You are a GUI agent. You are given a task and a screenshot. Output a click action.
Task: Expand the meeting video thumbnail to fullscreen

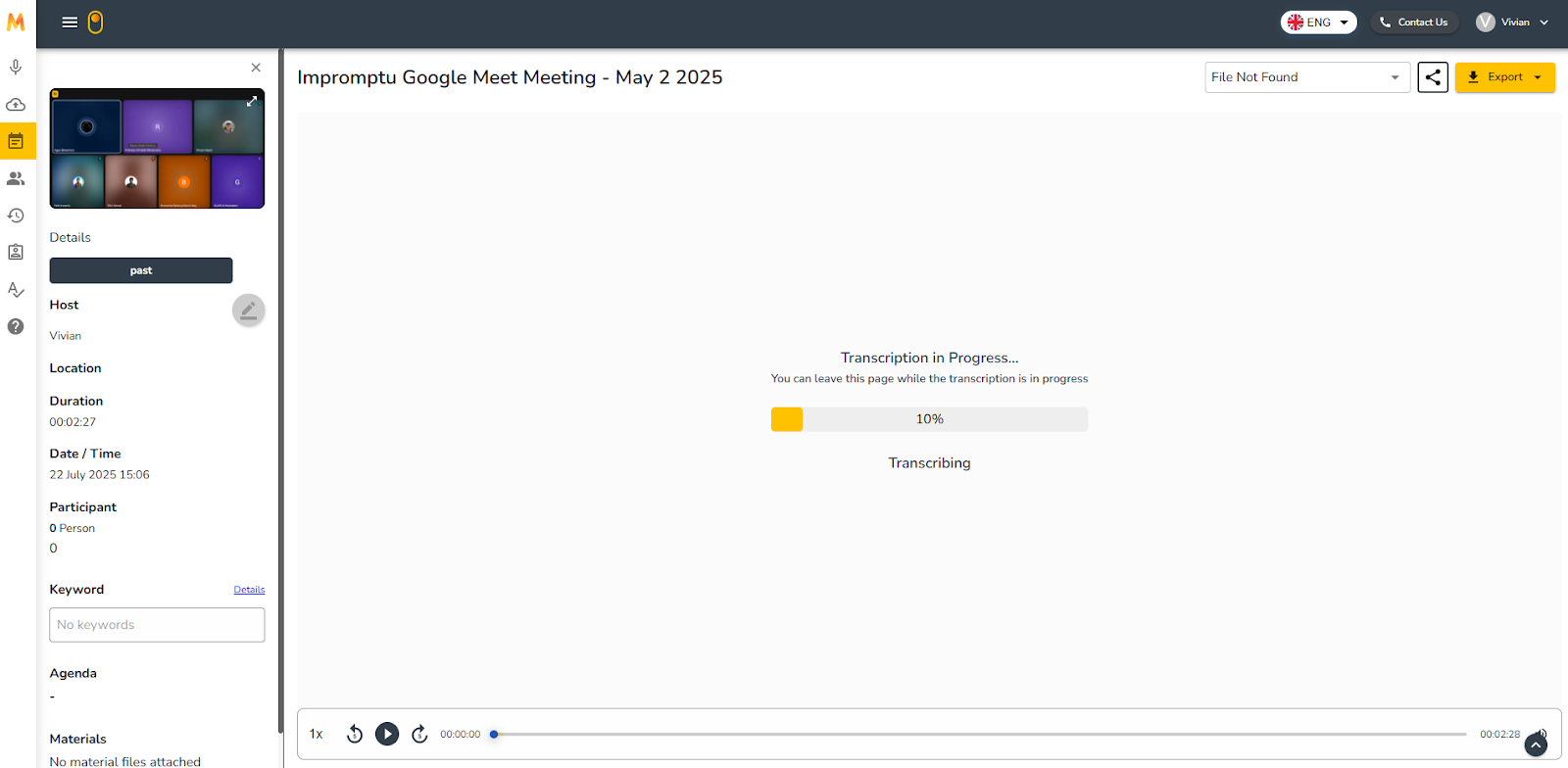[x=252, y=101]
